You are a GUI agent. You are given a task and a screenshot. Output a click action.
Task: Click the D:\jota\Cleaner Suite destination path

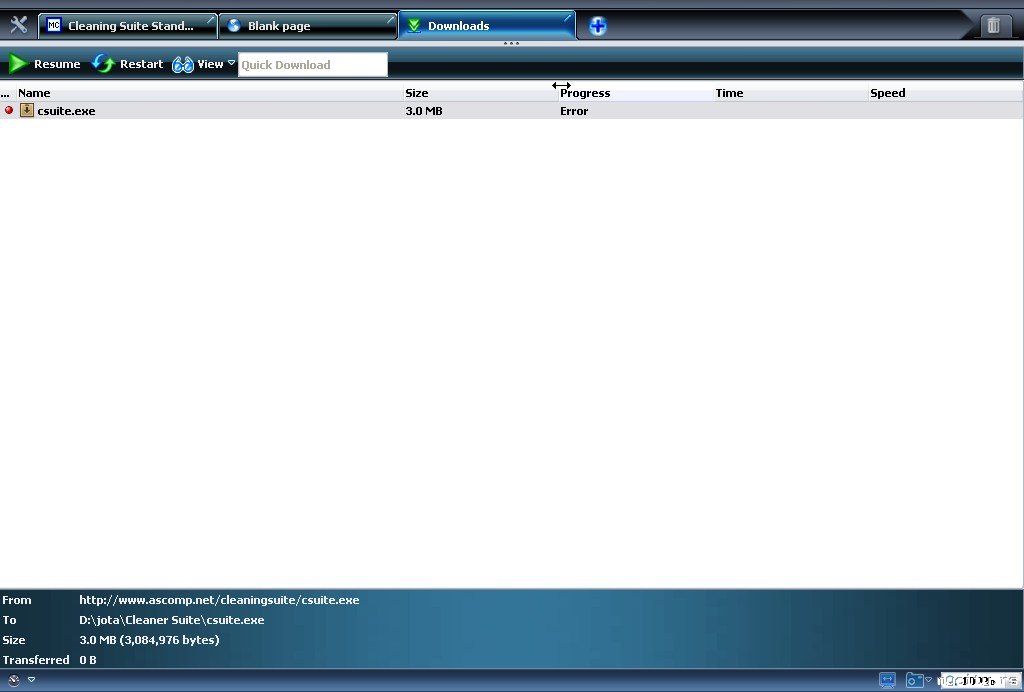(171, 620)
